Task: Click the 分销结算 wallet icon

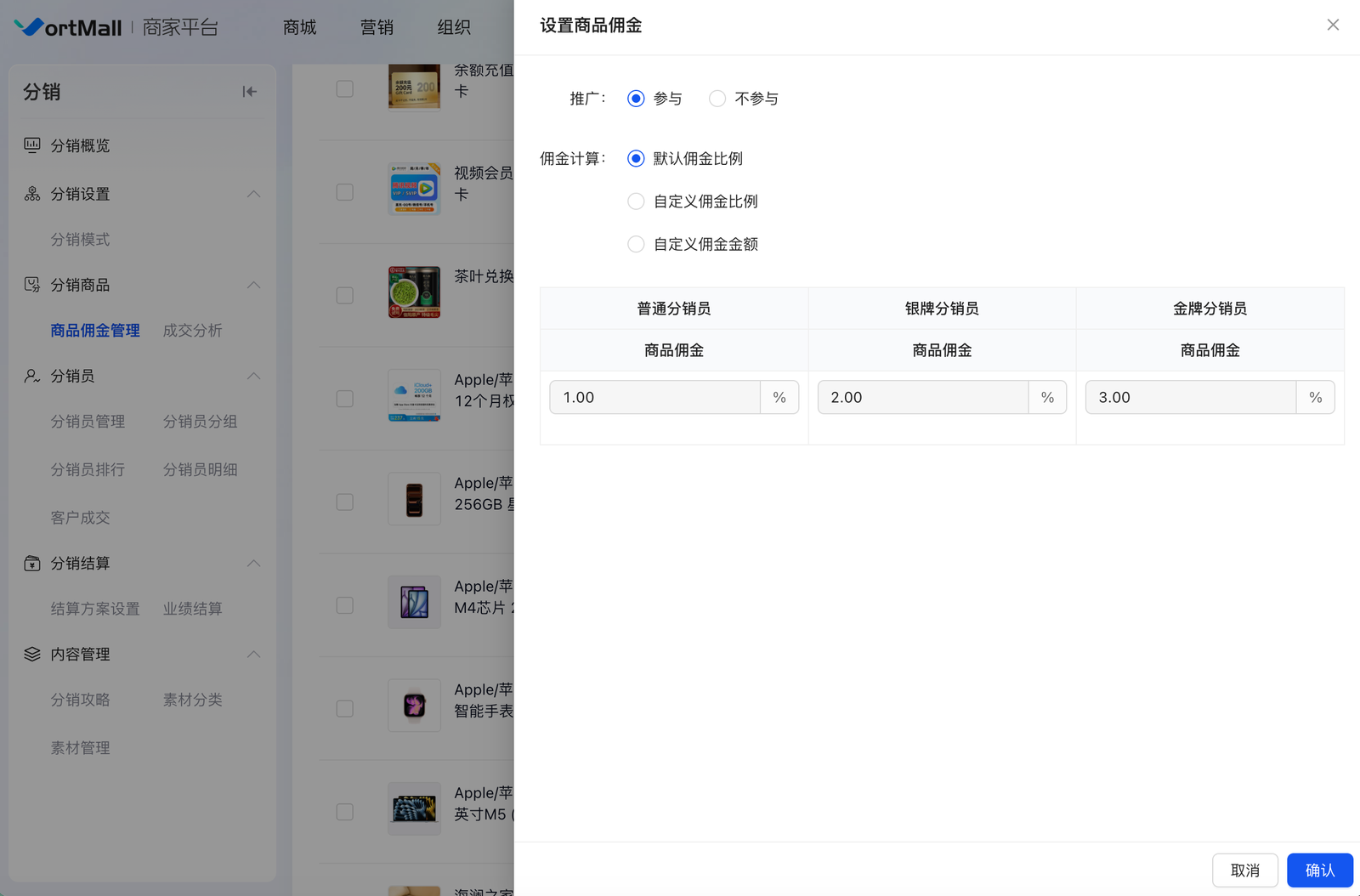Action: (32, 564)
